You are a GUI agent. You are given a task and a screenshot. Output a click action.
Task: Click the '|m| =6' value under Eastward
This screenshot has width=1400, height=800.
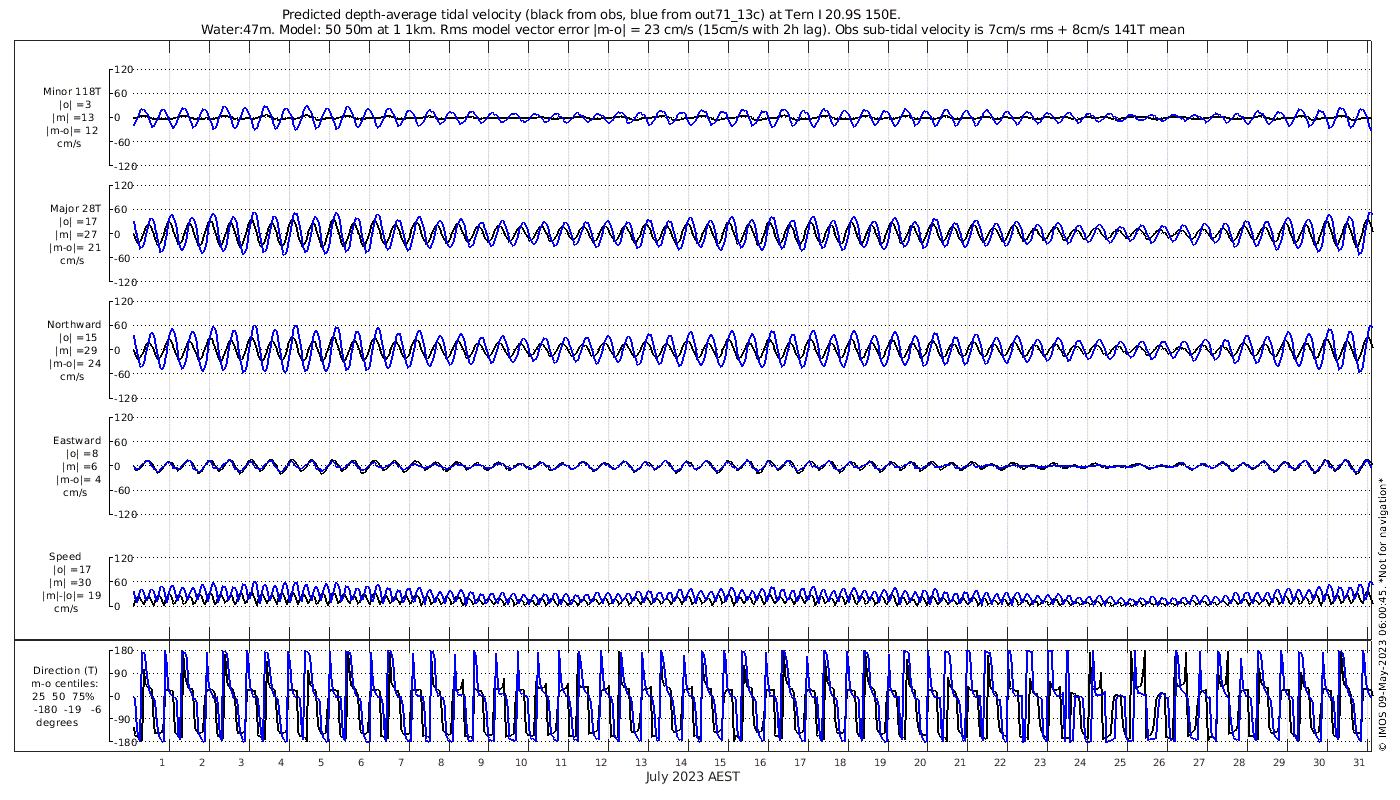(79, 466)
